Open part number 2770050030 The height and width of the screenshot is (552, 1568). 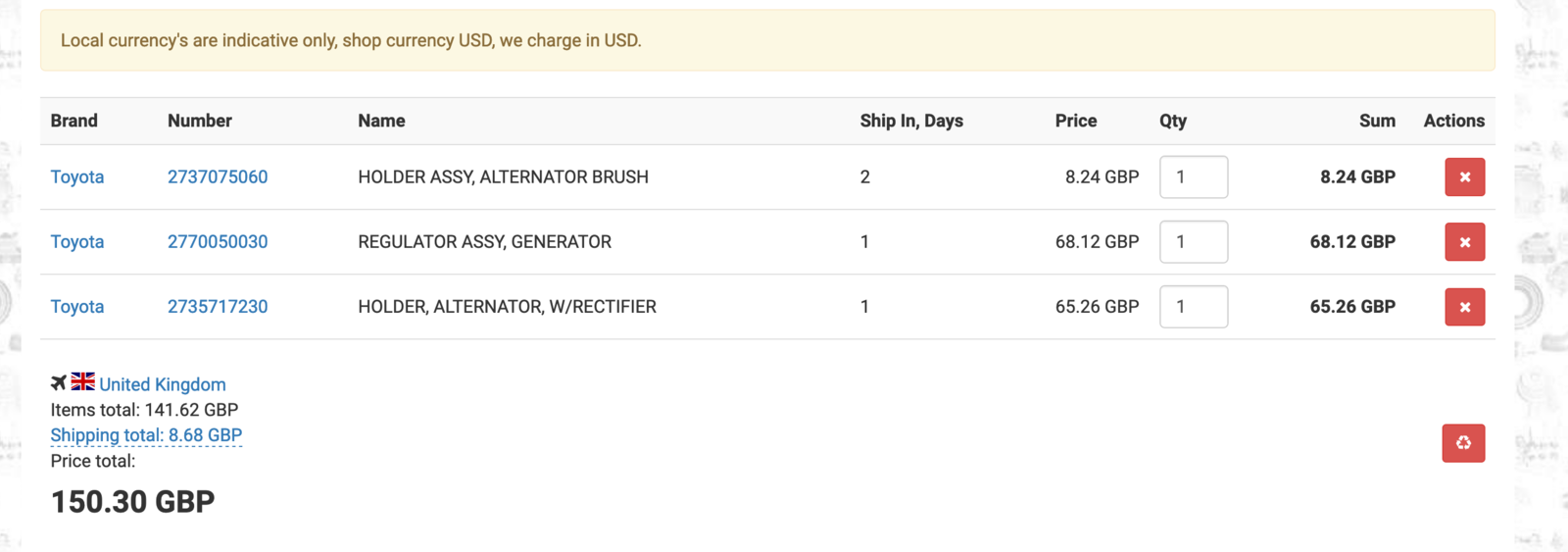pos(218,242)
